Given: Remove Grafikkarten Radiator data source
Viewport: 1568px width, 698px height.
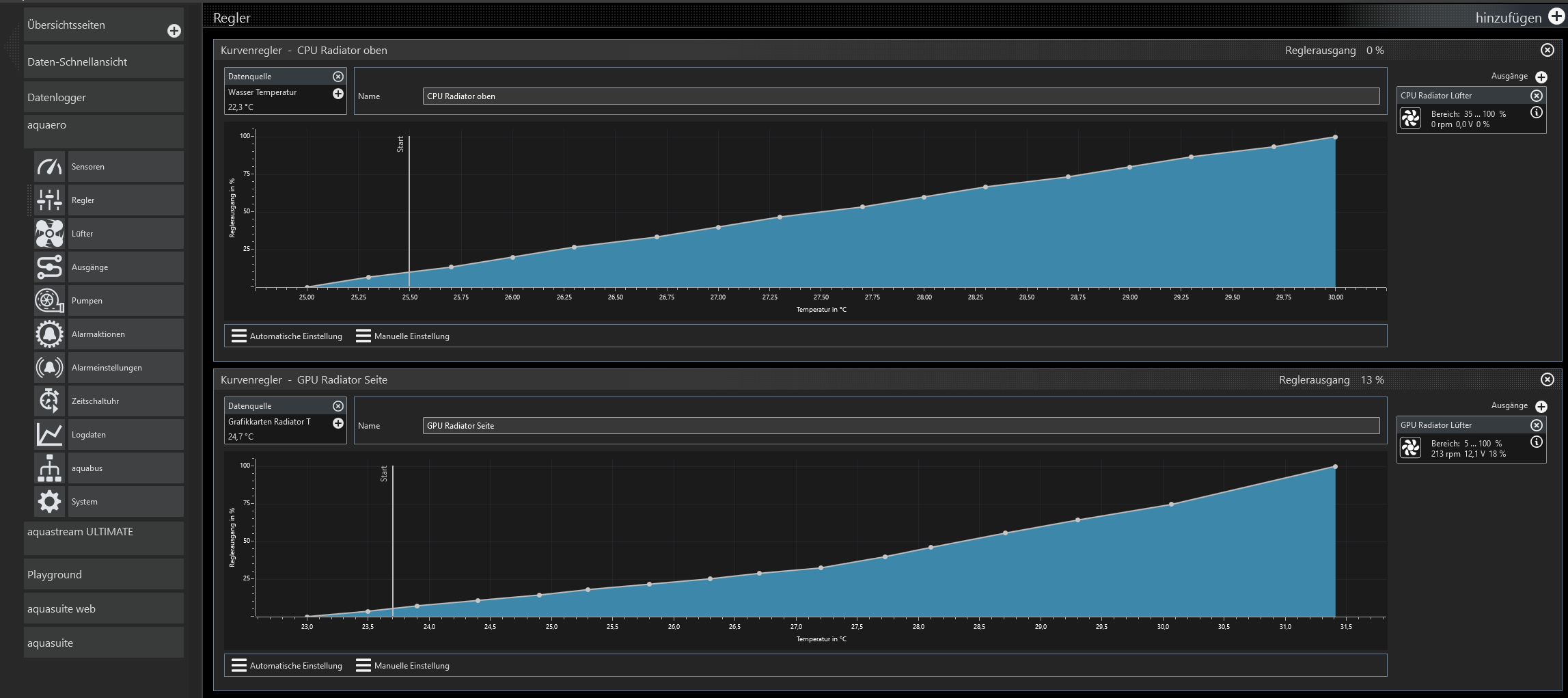Looking at the screenshot, I should click(338, 406).
